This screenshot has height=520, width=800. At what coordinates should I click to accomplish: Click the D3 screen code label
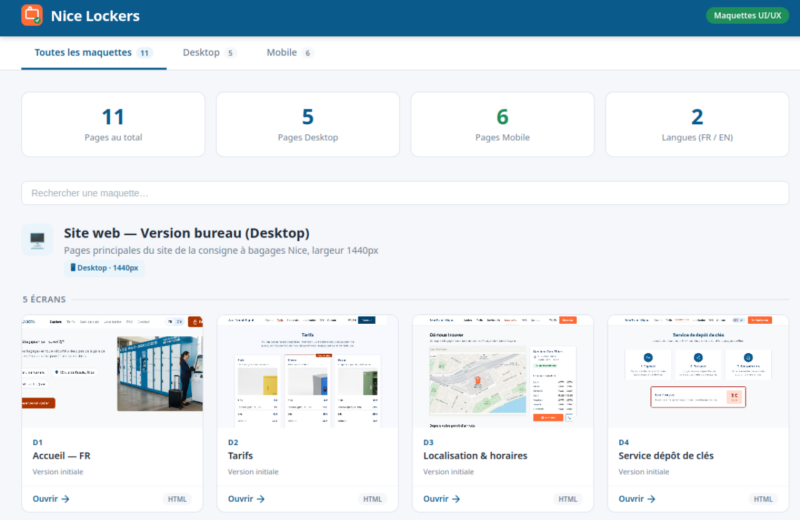(429, 442)
